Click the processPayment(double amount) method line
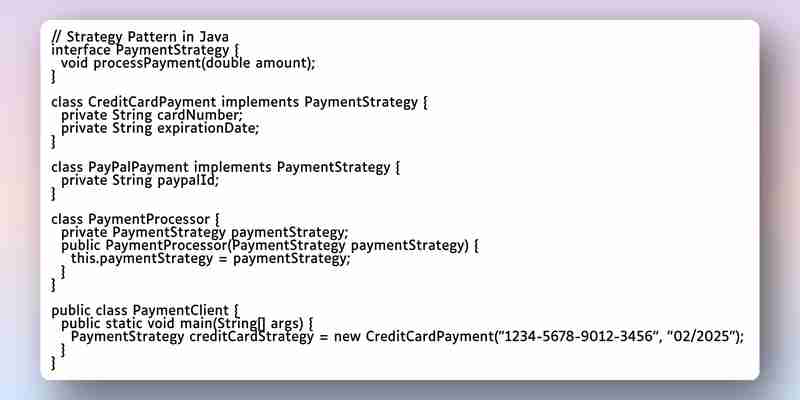Viewport: 800px width, 400px height. point(188,63)
